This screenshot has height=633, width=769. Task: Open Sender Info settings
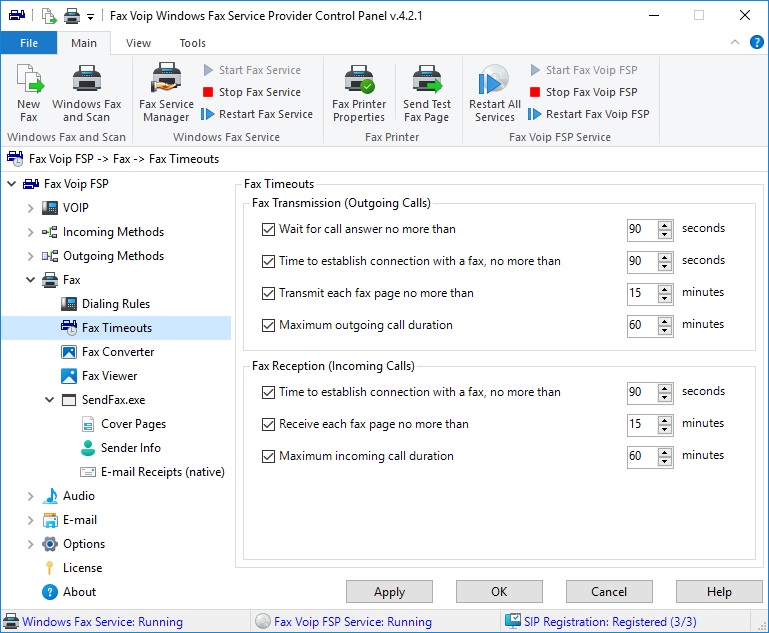(x=130, y=448)
